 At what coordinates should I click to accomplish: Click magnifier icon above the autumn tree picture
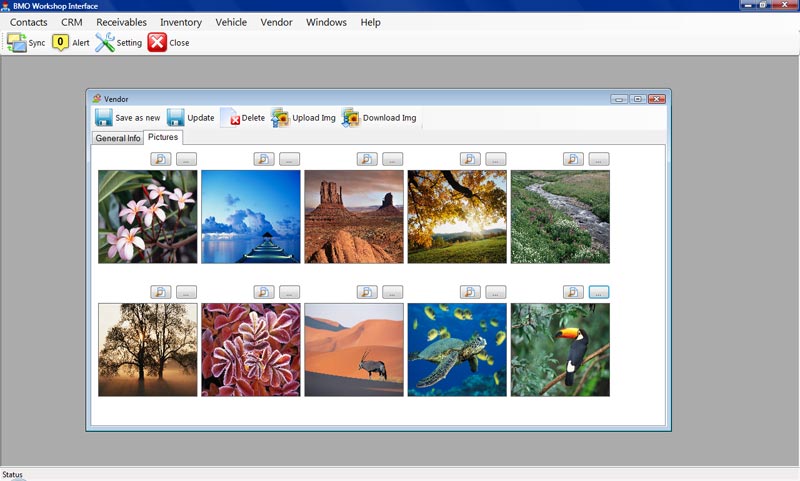point(470,159)
